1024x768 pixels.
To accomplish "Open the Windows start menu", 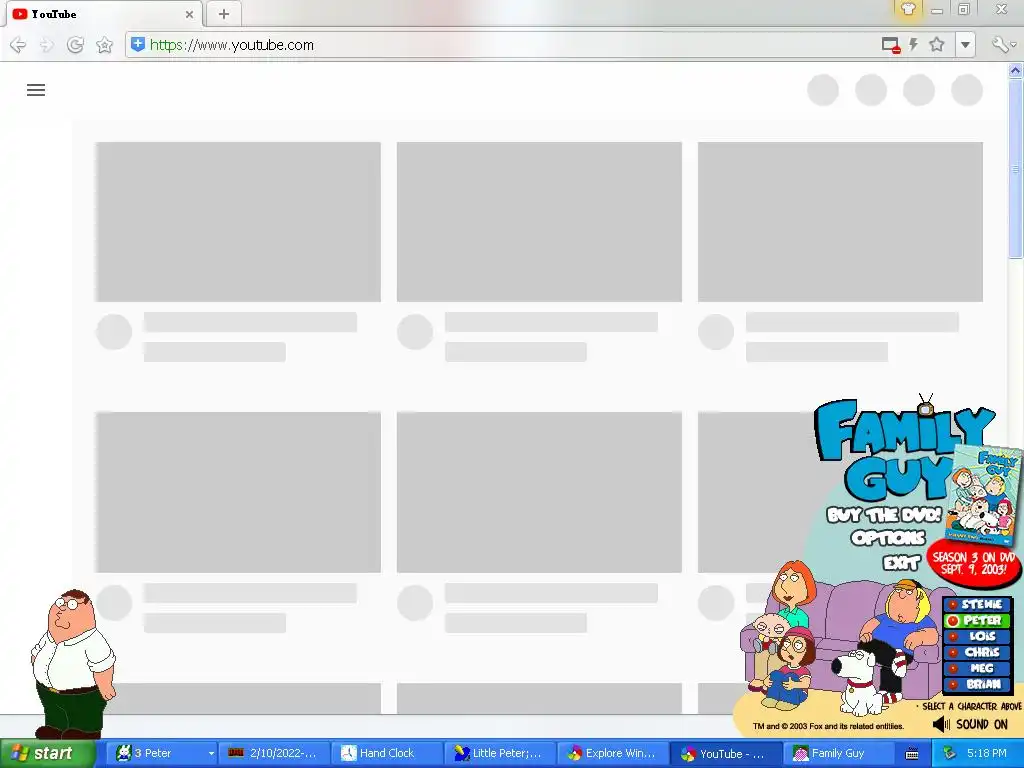I will tap(47, 753).
